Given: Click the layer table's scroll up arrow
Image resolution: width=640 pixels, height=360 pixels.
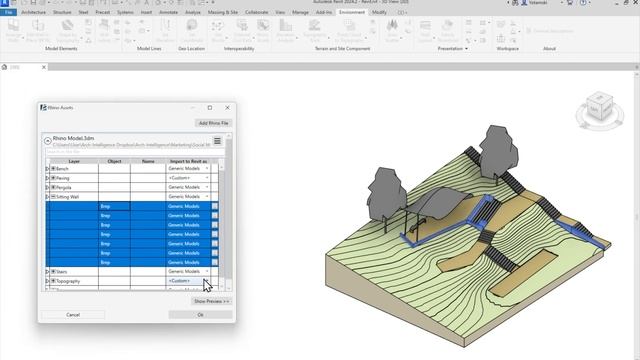Looking at the screenshot, I should click(221, 167).
